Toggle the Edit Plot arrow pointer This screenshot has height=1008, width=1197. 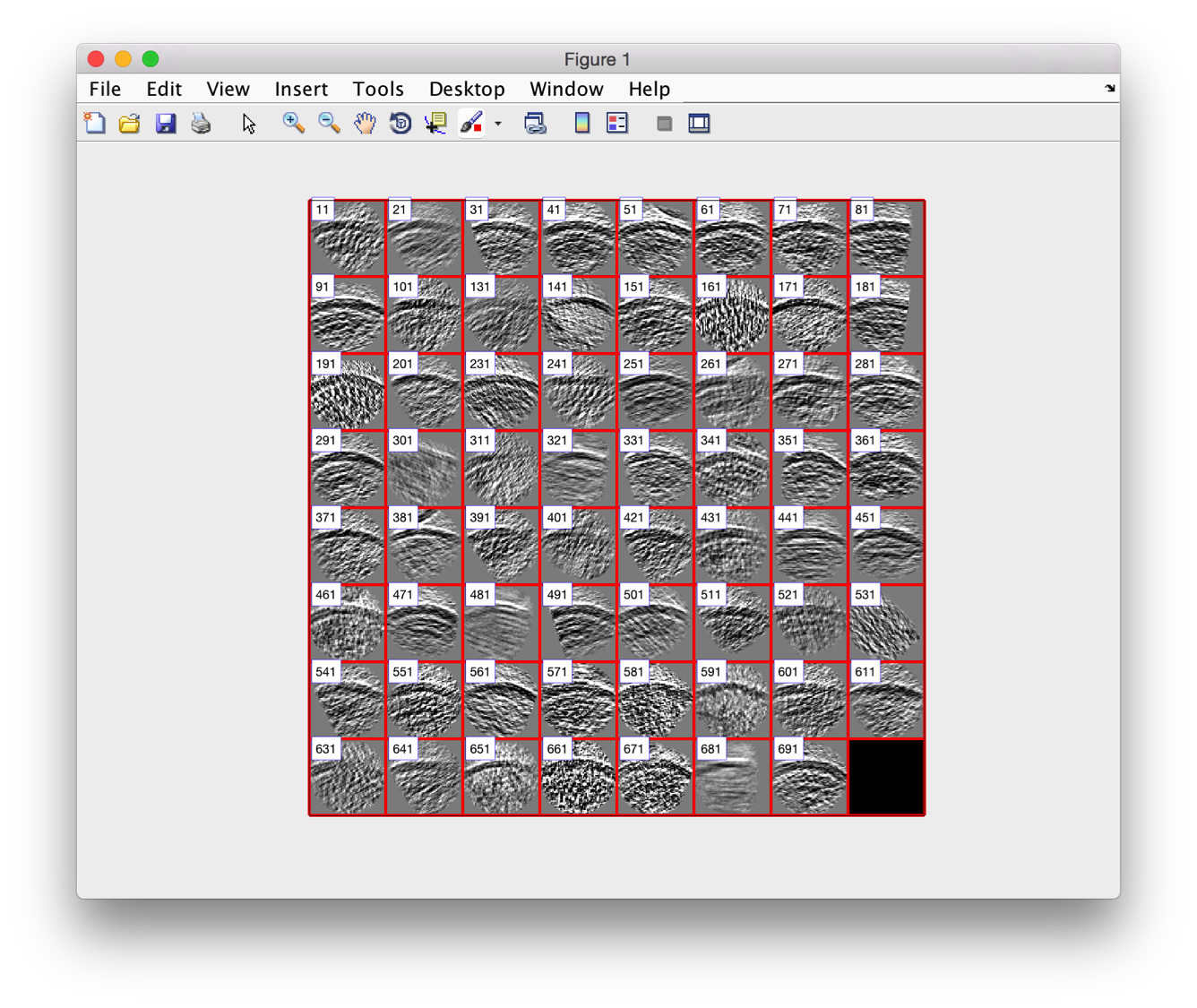(249, 123)
